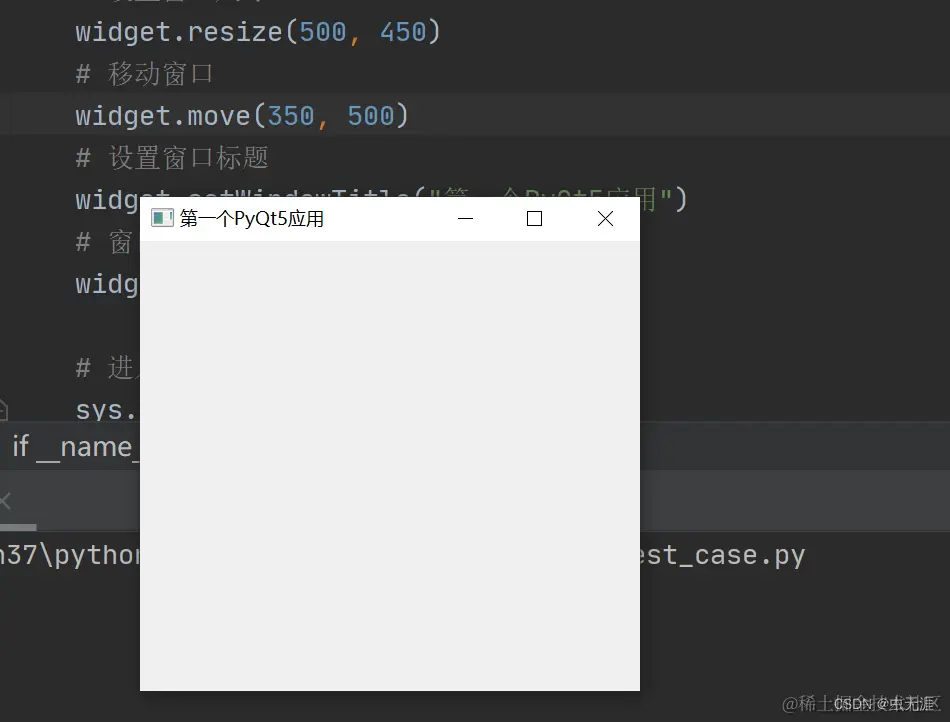This screenshot has height=722, width=950.
Task: Click the value 350 in the move call
Action: tap(291, 116)
